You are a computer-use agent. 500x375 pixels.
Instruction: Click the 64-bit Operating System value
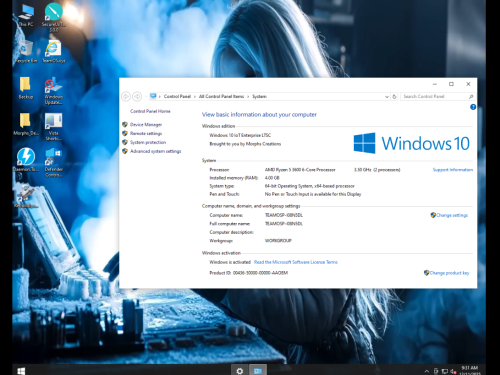(310, 186)
